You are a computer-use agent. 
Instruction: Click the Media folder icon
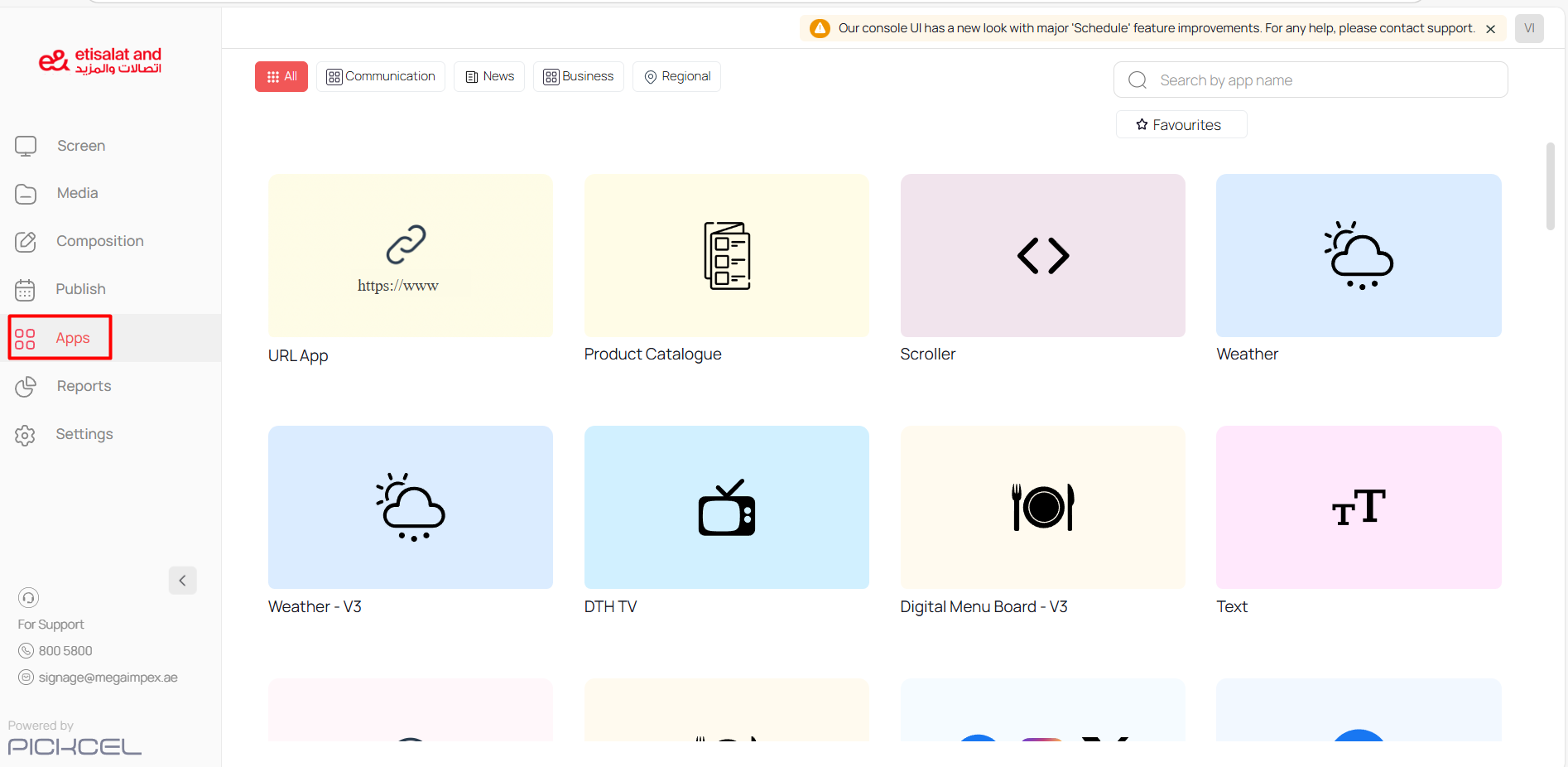pos(26,194)
